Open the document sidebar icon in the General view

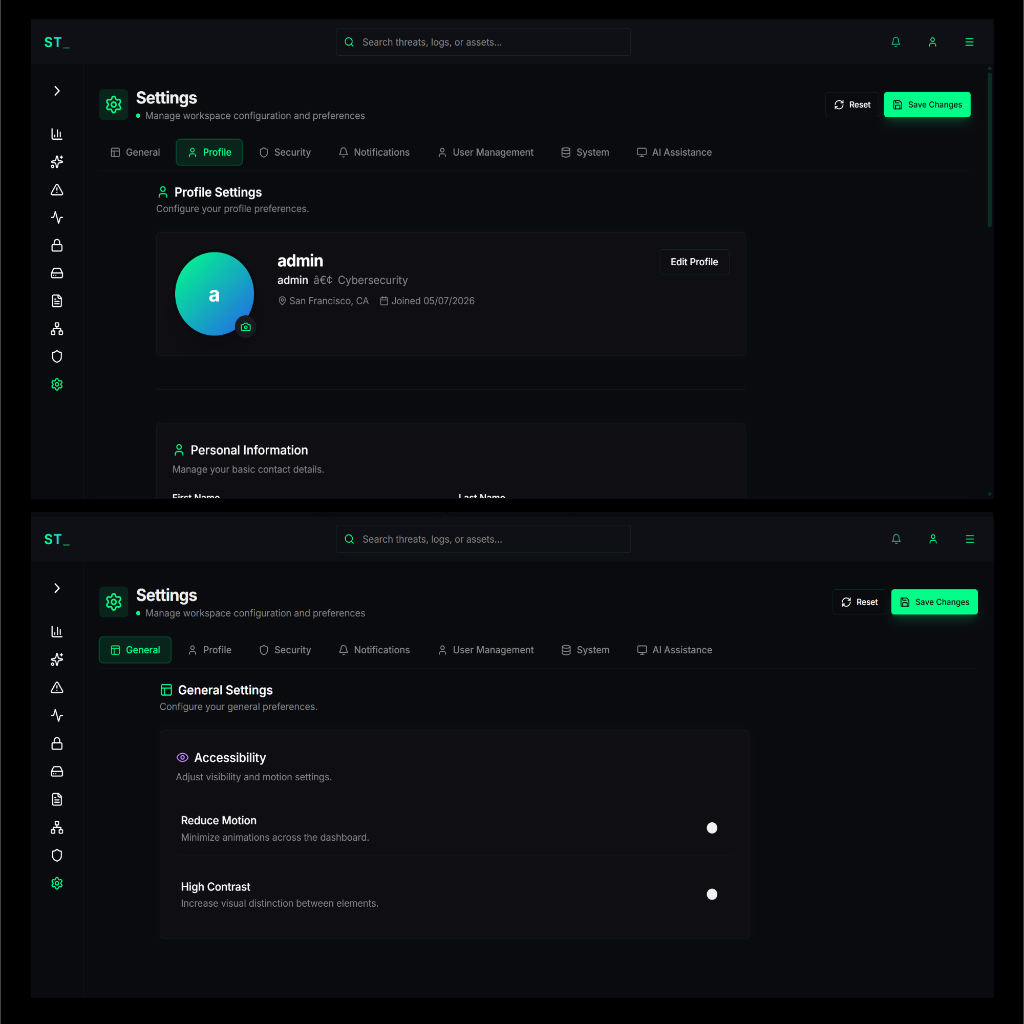(57, 799)
